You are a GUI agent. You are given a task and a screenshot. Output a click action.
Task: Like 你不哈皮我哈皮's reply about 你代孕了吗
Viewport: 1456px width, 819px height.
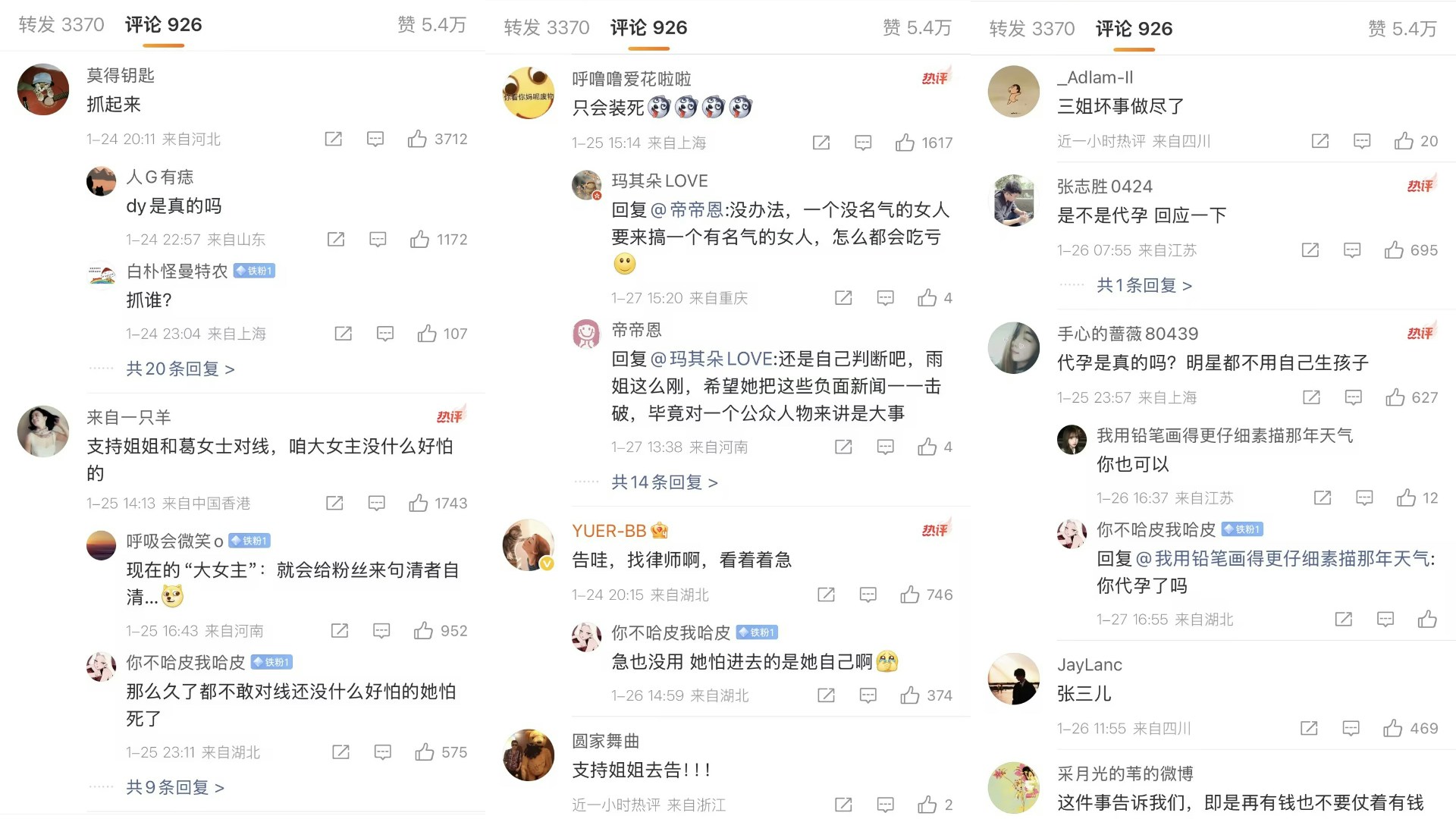point(1427,619)
